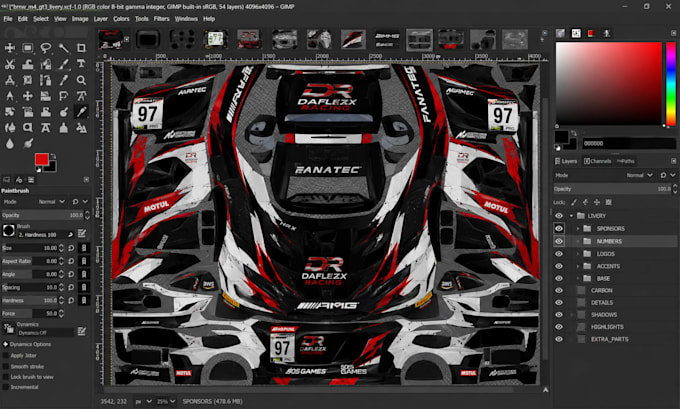Image resolution: width=680 pixels, height=409 pixels.
Task: Expand the BASE layer group
Action: (x=578, y=278)
